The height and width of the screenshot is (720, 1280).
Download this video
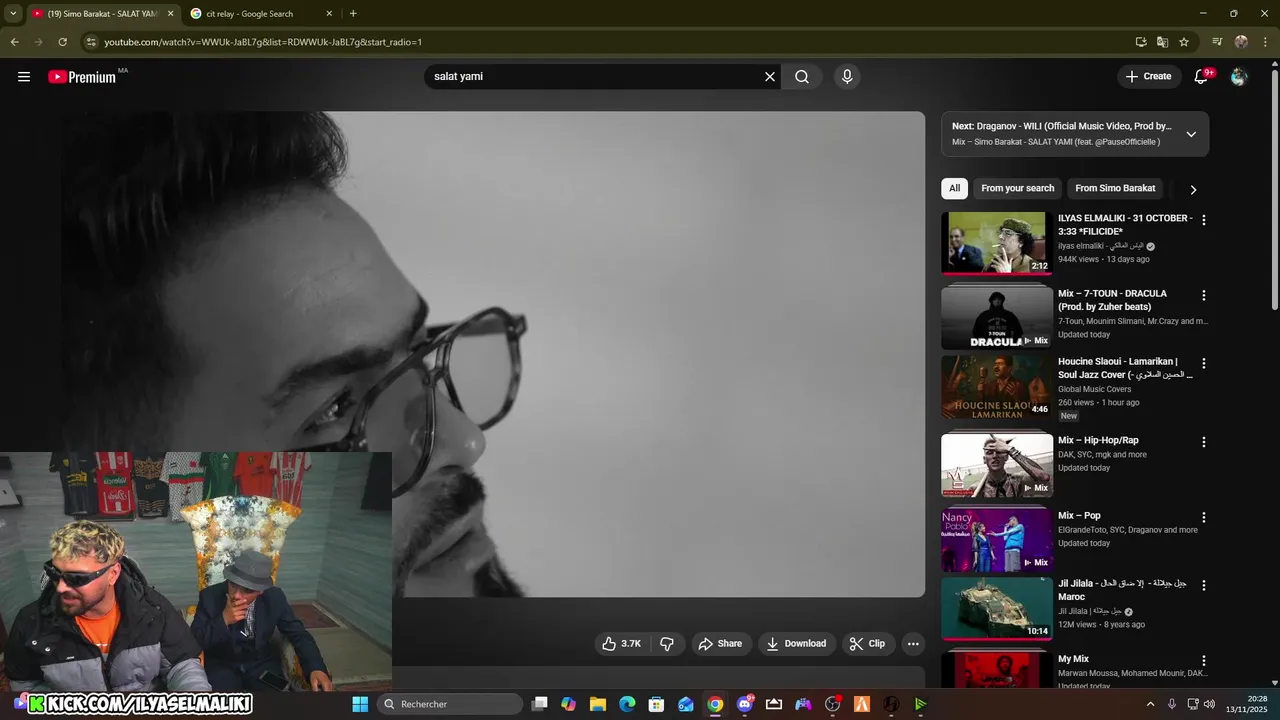tap(796, 644)
